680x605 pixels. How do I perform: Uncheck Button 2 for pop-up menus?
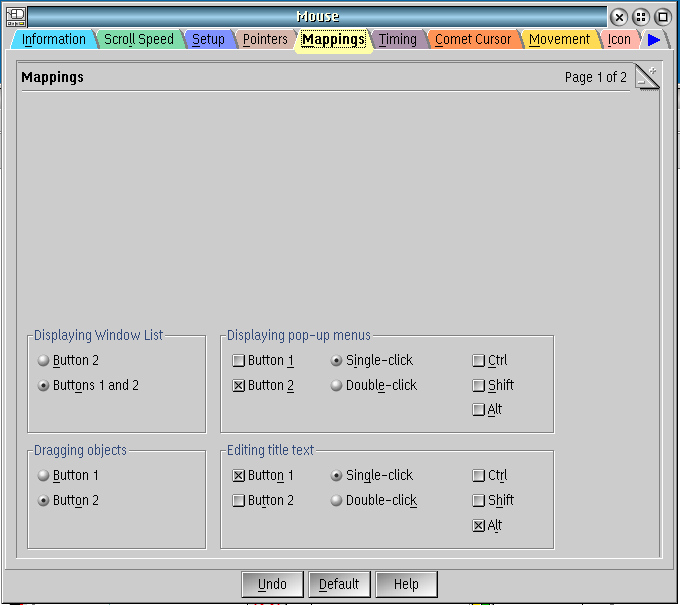pyautogui.click(x=263, y=385)
